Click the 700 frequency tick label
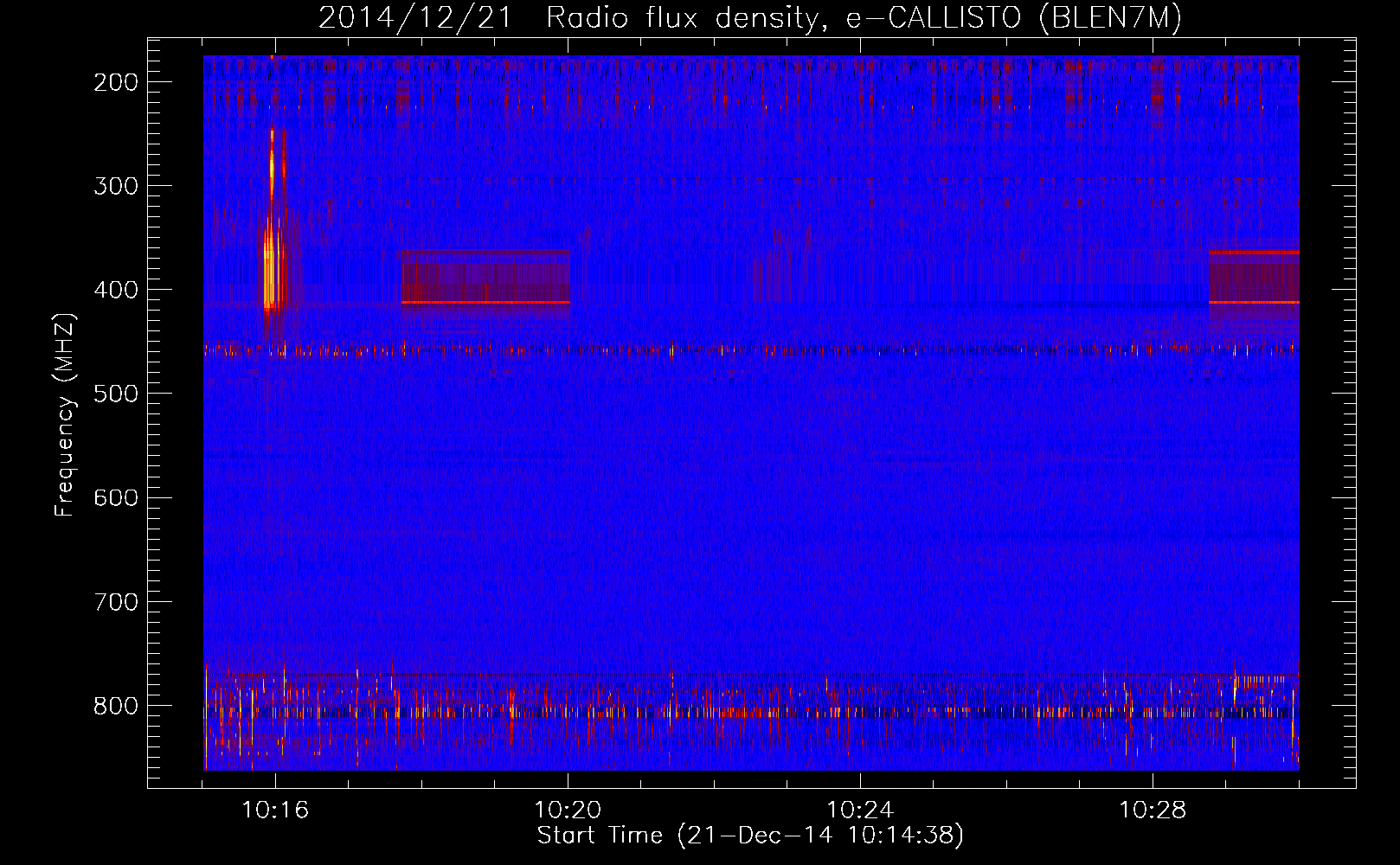The width and height of the screenshot is (1400, 865). coord(116,601)
